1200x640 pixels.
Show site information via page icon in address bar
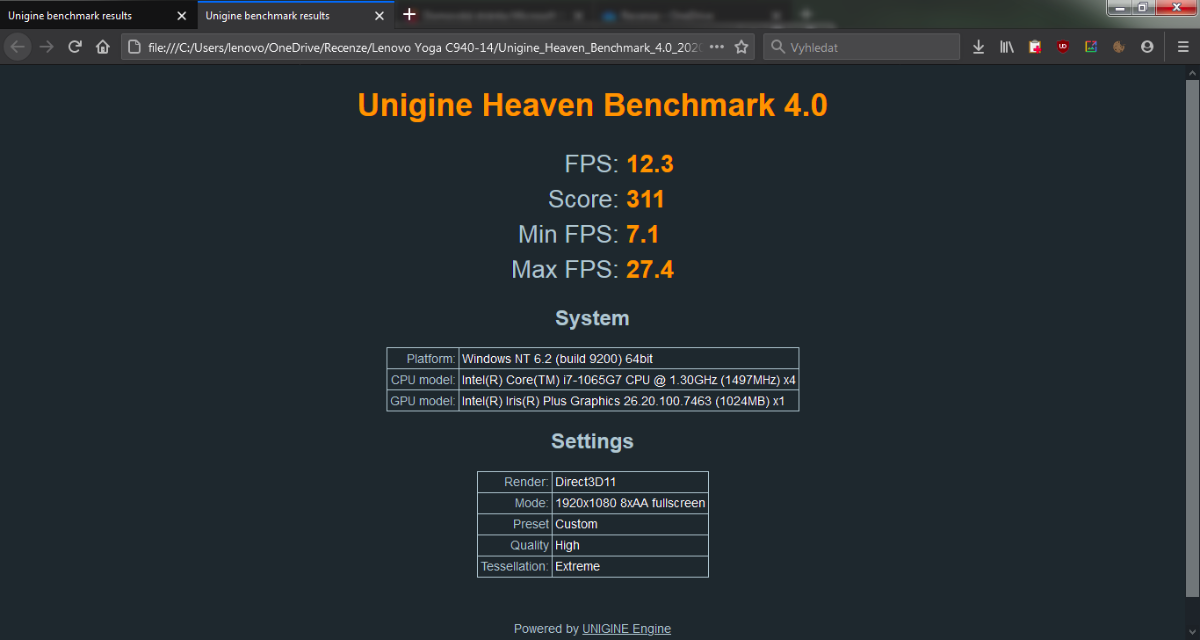coord(135,47)
